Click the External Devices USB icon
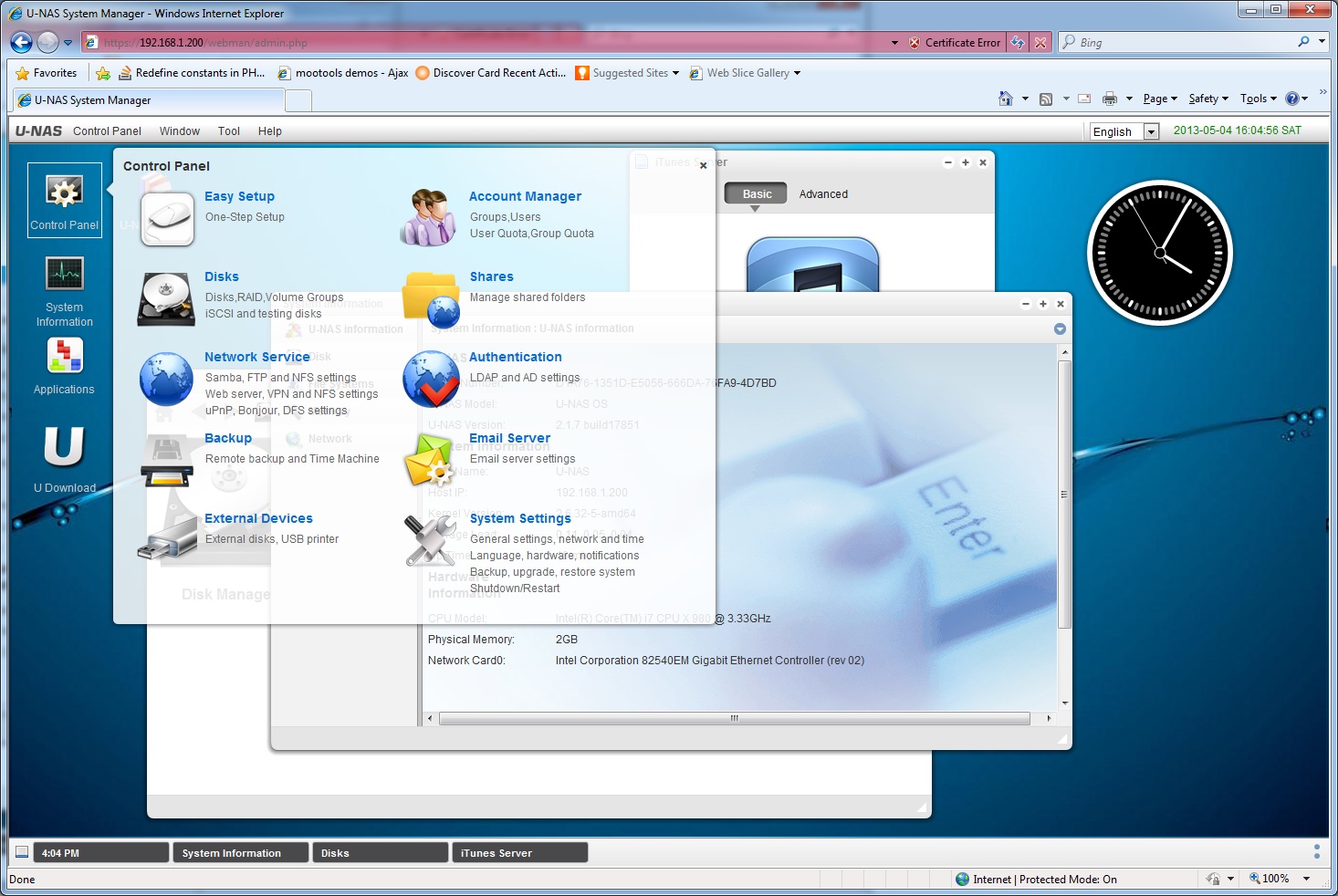 [x=168, y=538]
